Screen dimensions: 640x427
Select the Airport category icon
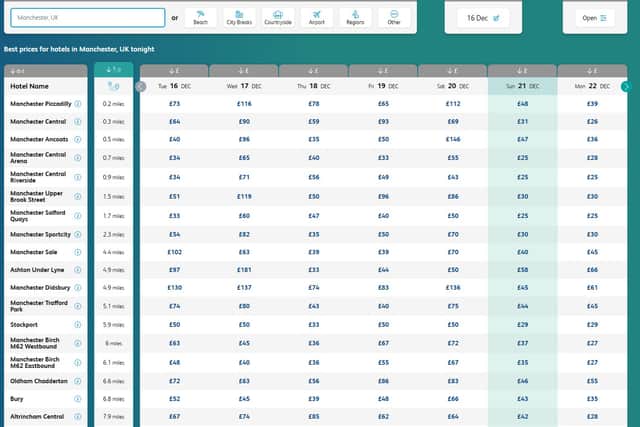click(317, 18)
